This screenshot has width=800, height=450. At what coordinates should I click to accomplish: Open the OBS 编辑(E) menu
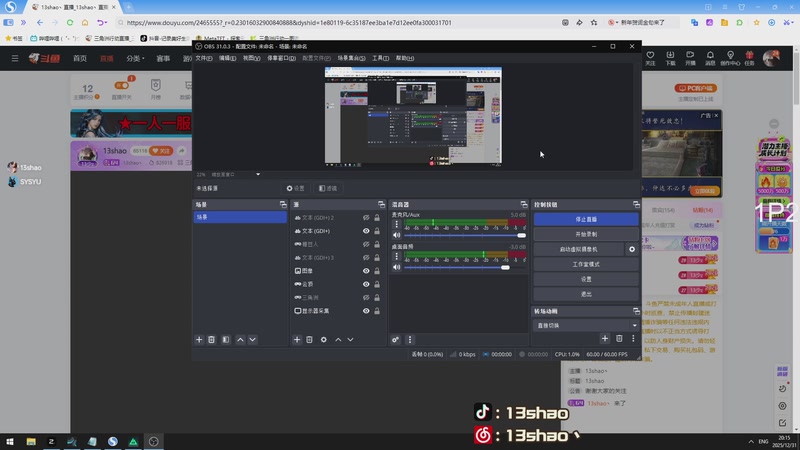point(228,58)
